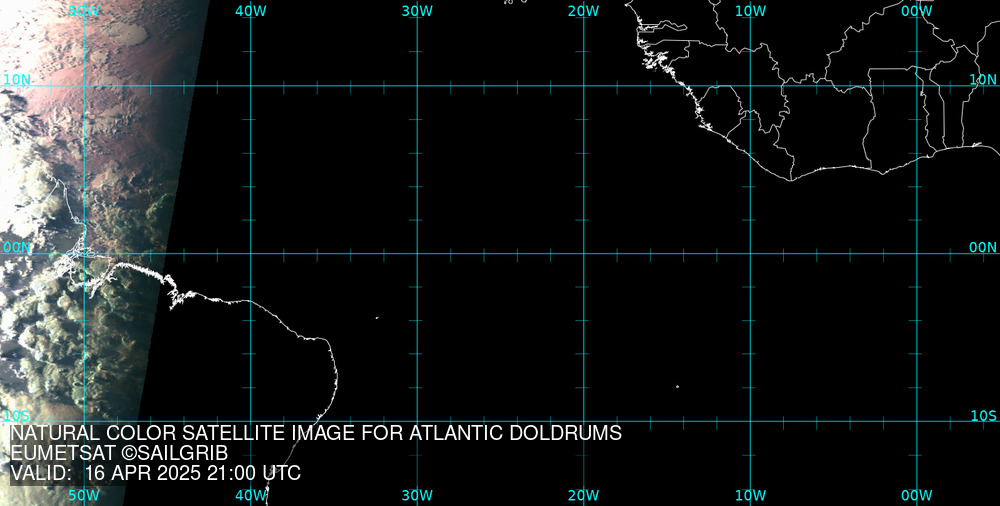The width and height of the screenshot is (1000, 506).
Task: Select the 20W label along the bottom edge
Action: pos(584,495)
